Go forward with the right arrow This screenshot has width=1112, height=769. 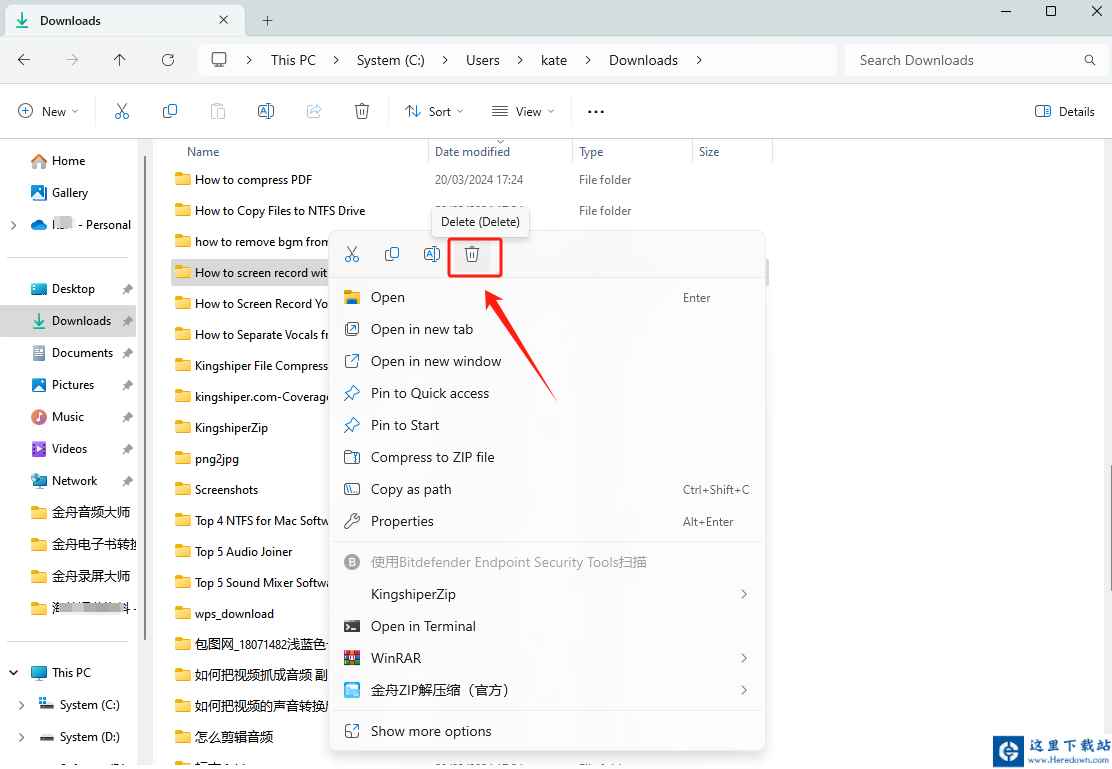click(x=72, y=60)
